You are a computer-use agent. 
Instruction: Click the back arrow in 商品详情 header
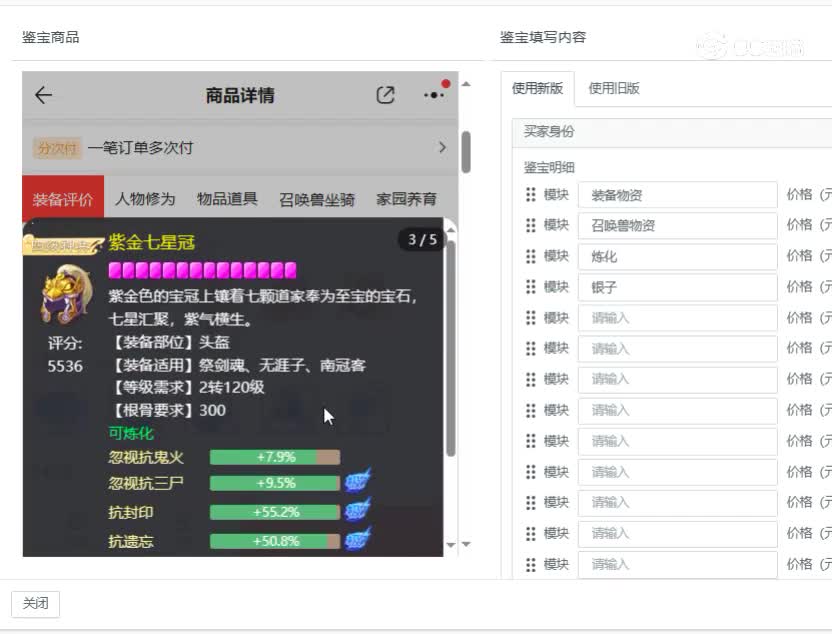(42, 94)
